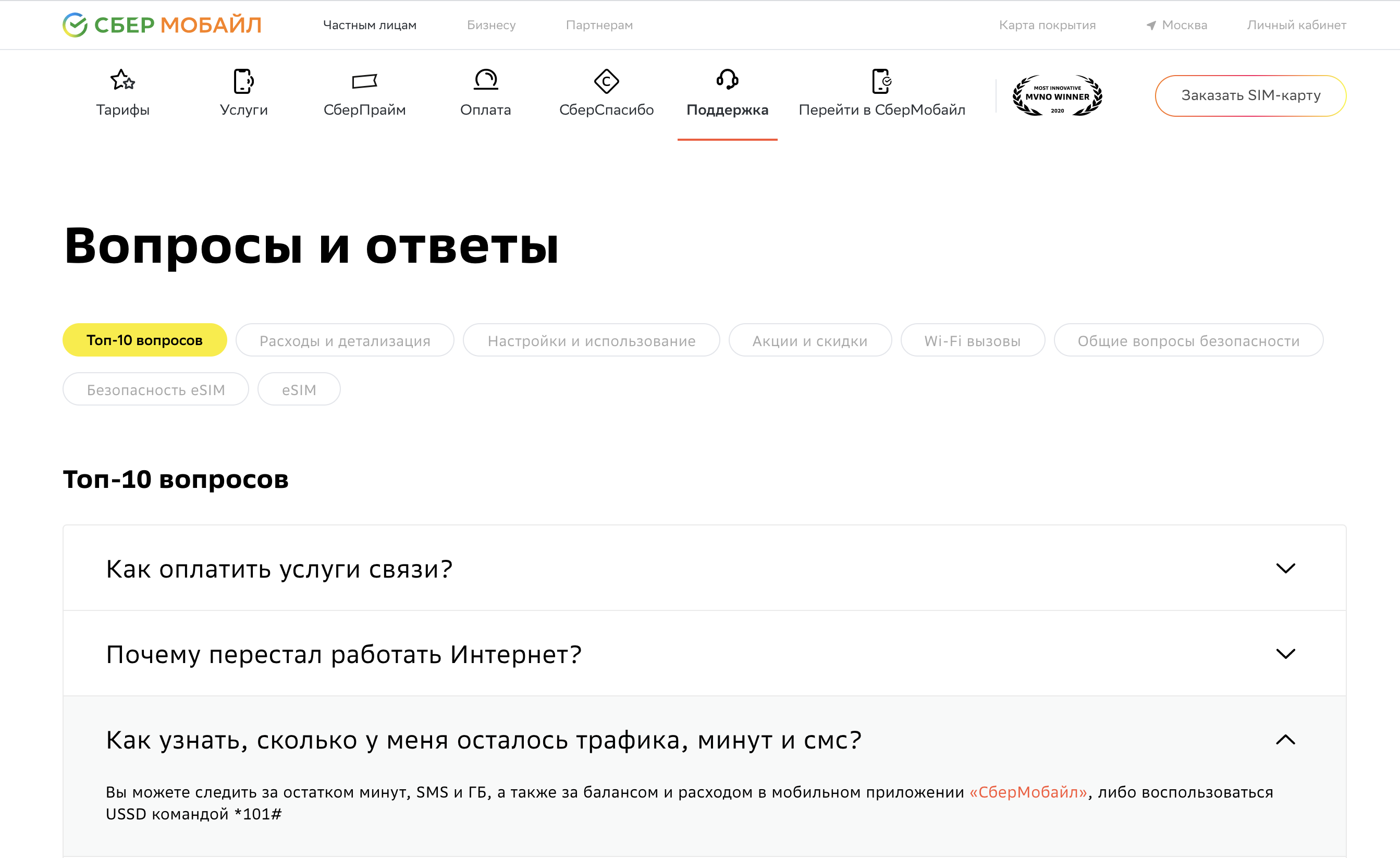Open the Партнерам section
1400x858 pixels.
pos(599,25)
